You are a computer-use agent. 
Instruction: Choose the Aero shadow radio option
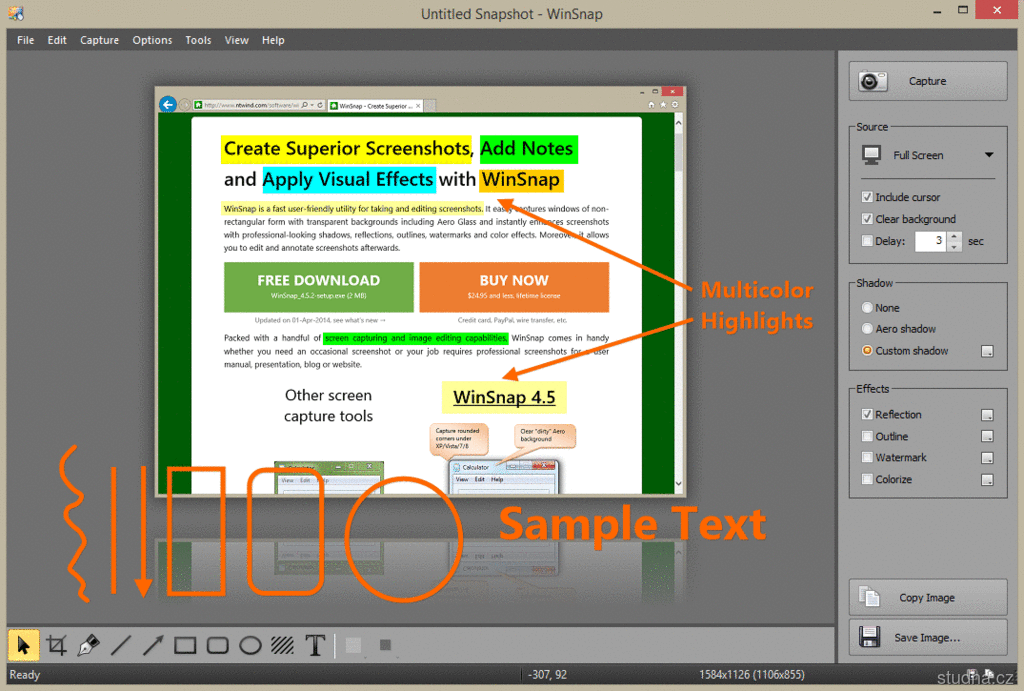coord(867,329)
